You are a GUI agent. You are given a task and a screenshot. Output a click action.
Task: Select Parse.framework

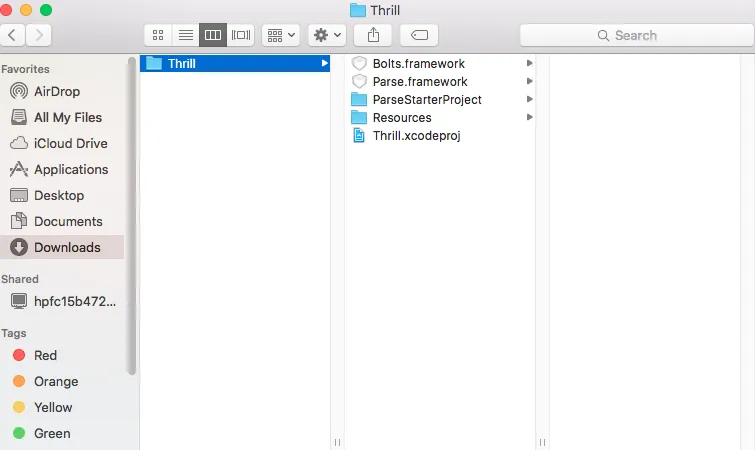coord(441,81)
